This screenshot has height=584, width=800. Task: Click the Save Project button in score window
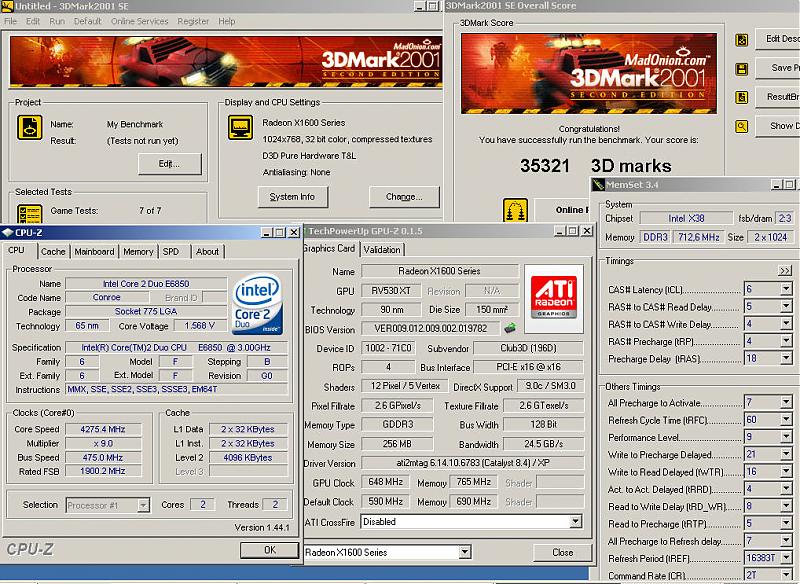[x=777, y=68]
